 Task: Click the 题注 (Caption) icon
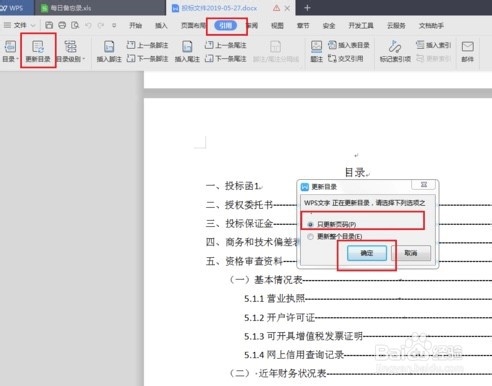point(316,51)
